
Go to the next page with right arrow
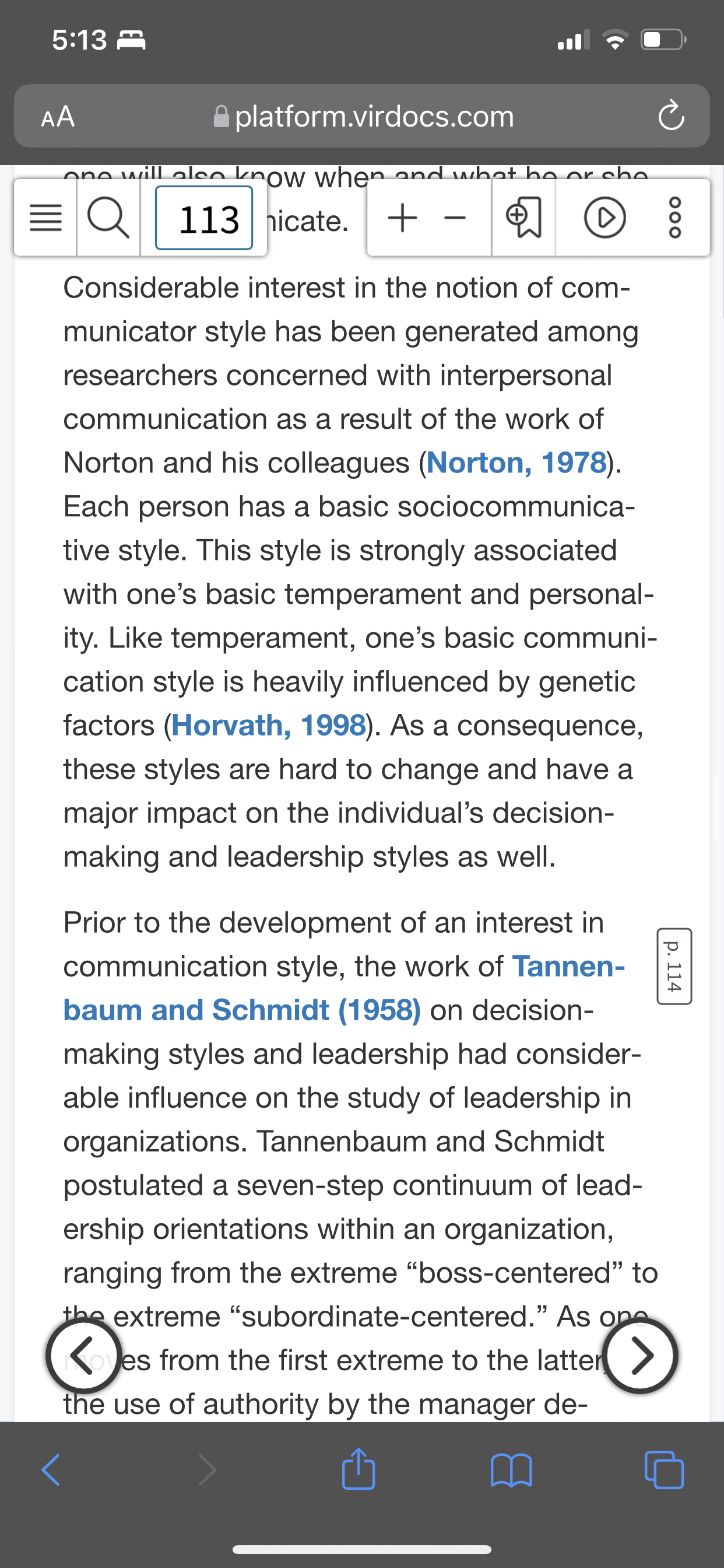tap(641, 1355)
